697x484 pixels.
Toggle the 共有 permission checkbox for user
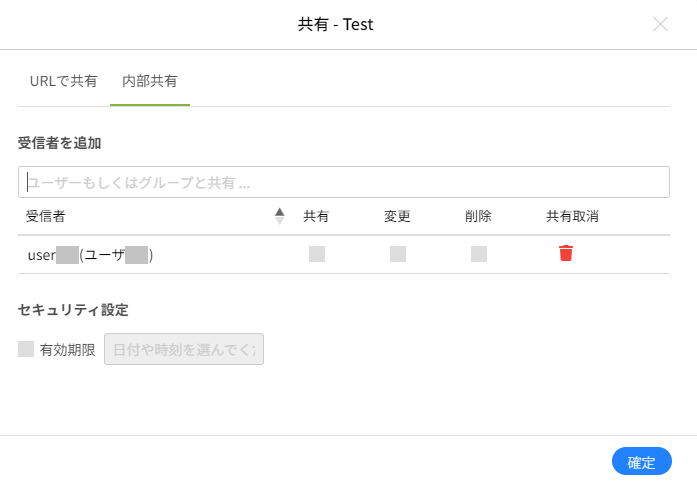click(317, 254)
